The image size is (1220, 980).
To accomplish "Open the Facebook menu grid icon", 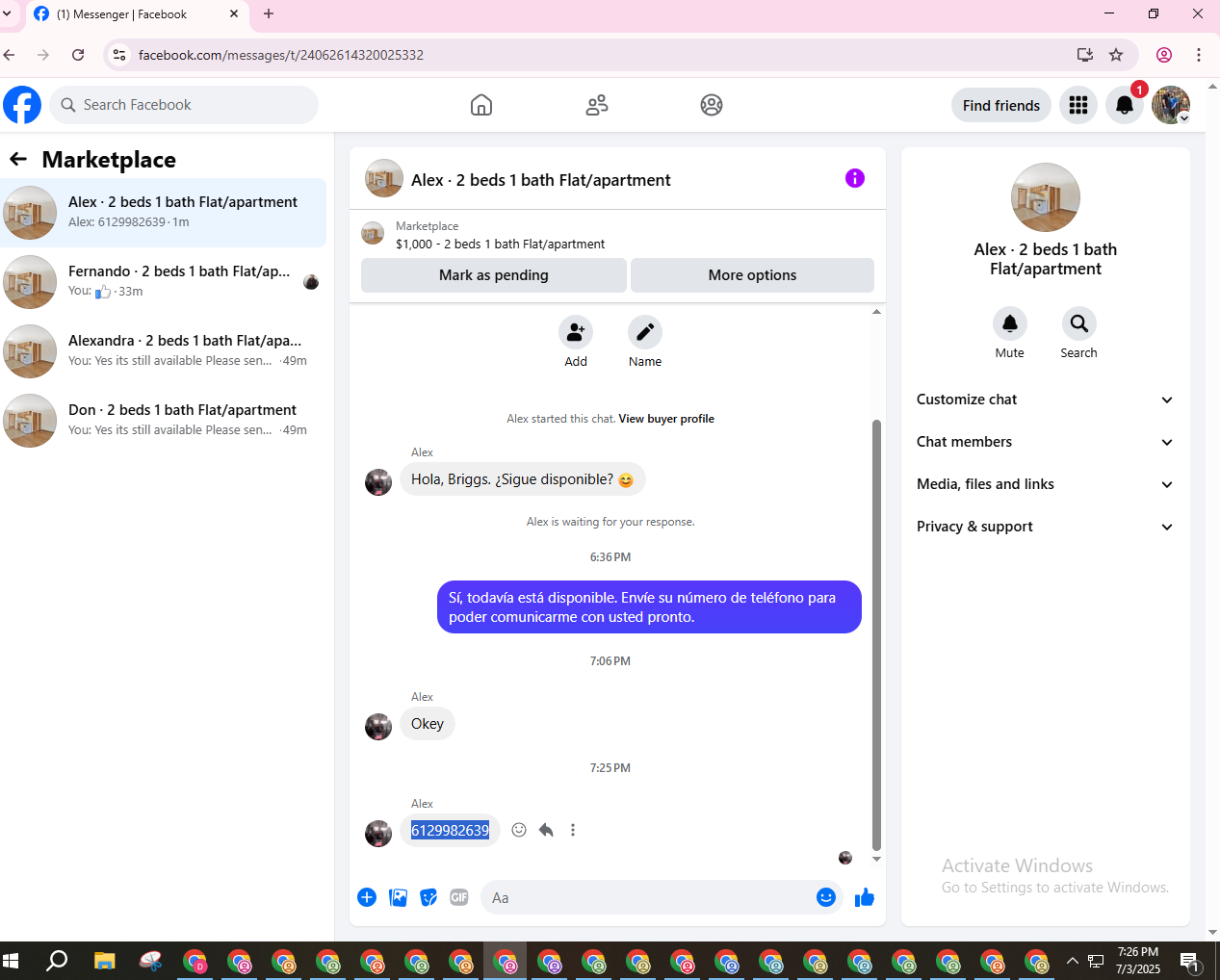I will click(1078, 105).
